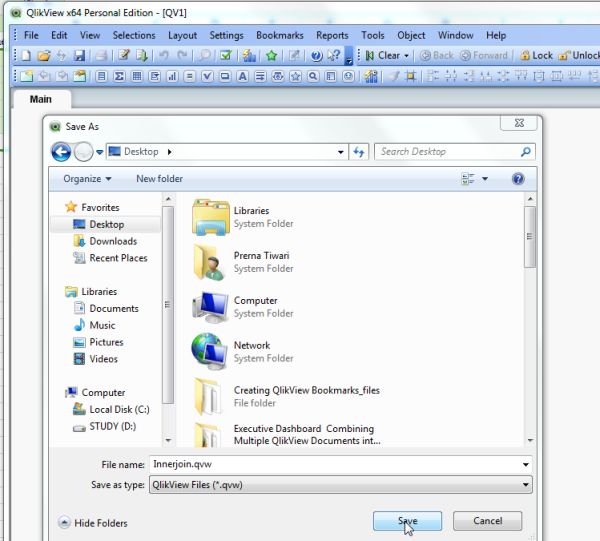
Task: Click the New folder button
Action: (160, 179)
